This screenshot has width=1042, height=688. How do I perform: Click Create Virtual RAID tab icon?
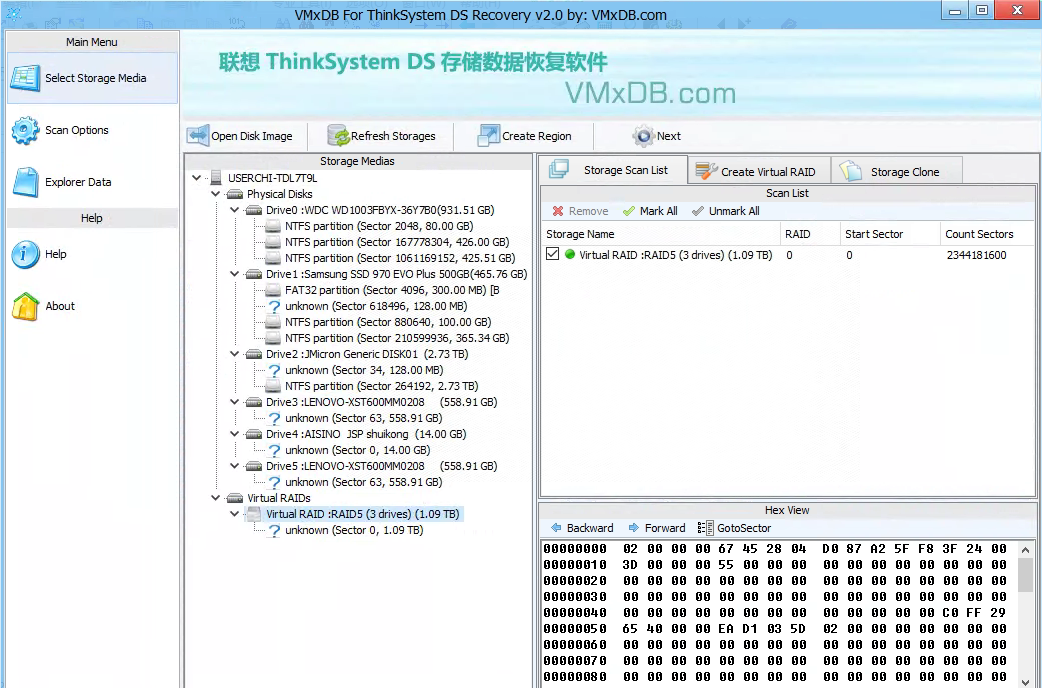pos(706,171)
